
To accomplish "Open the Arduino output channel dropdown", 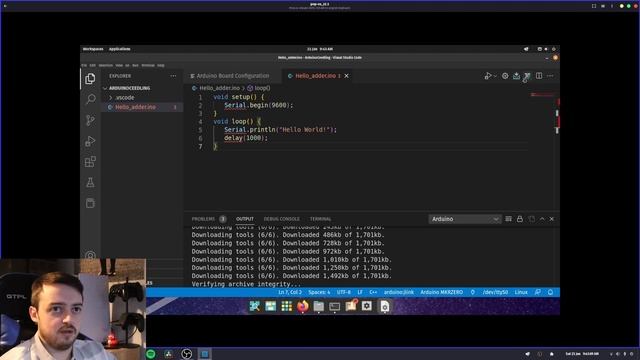I will [x=465, y=219].
